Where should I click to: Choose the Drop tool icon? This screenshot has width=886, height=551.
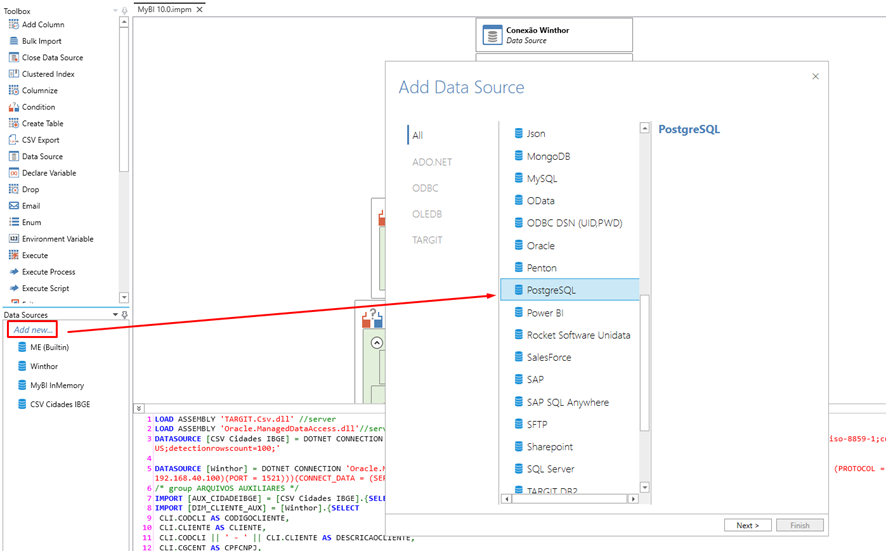pyautogui.click(x=14, y=189)
